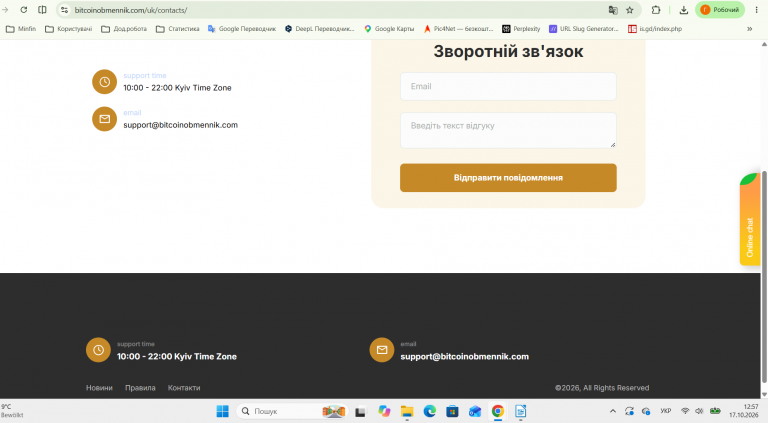Open the Статистика bookmark folder
The height and width of the screenshot is (423, 768).
click(x=178, y=29)
